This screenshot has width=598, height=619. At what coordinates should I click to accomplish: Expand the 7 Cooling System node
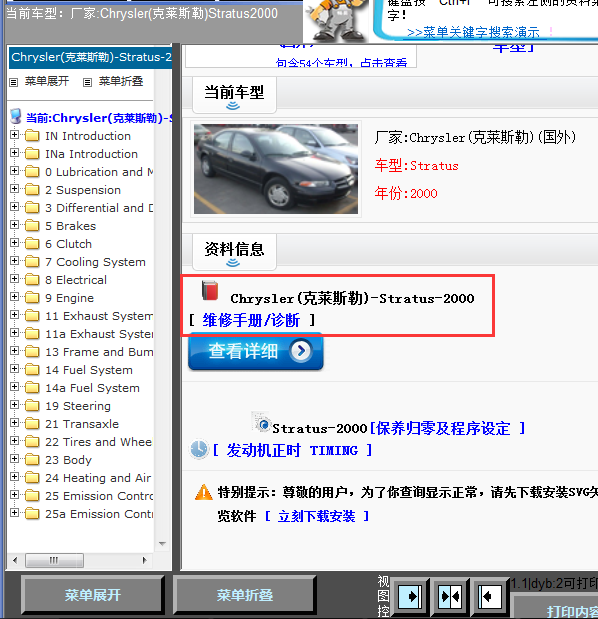click(x=15, y=261)
